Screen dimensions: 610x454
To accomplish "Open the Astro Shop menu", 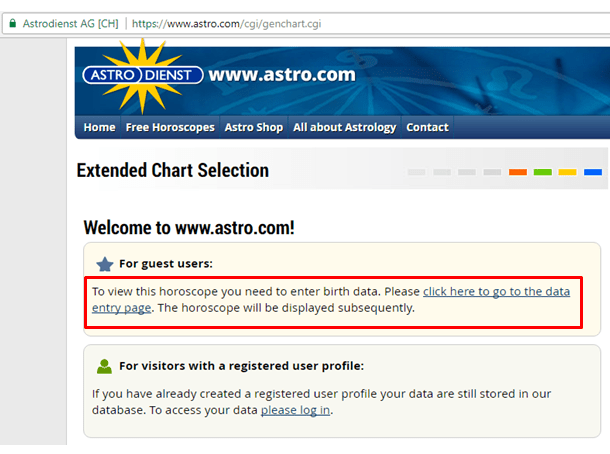I will pos(254,127).
